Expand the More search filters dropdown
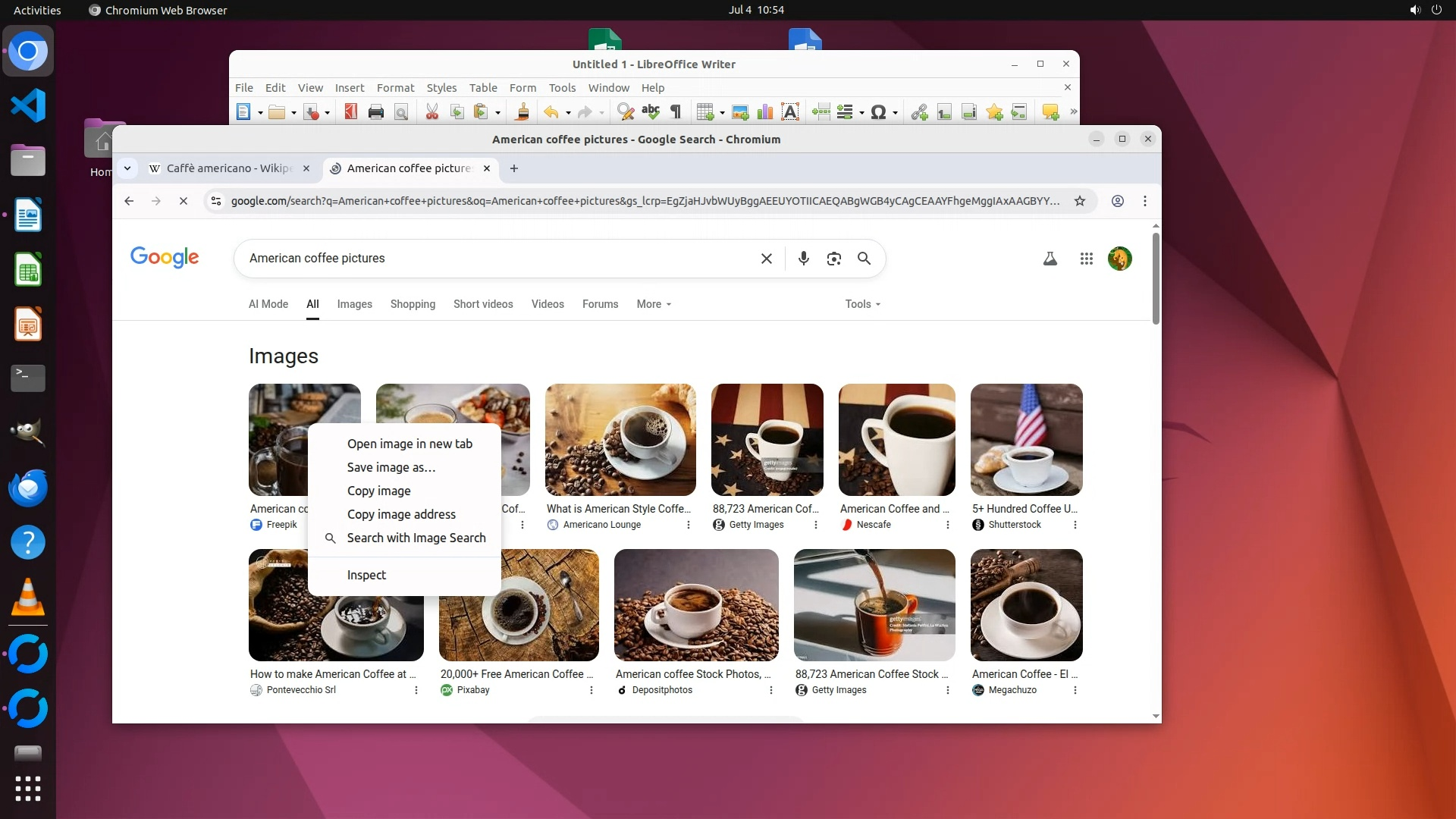The image size is (1456, 819). pos(654,304)
